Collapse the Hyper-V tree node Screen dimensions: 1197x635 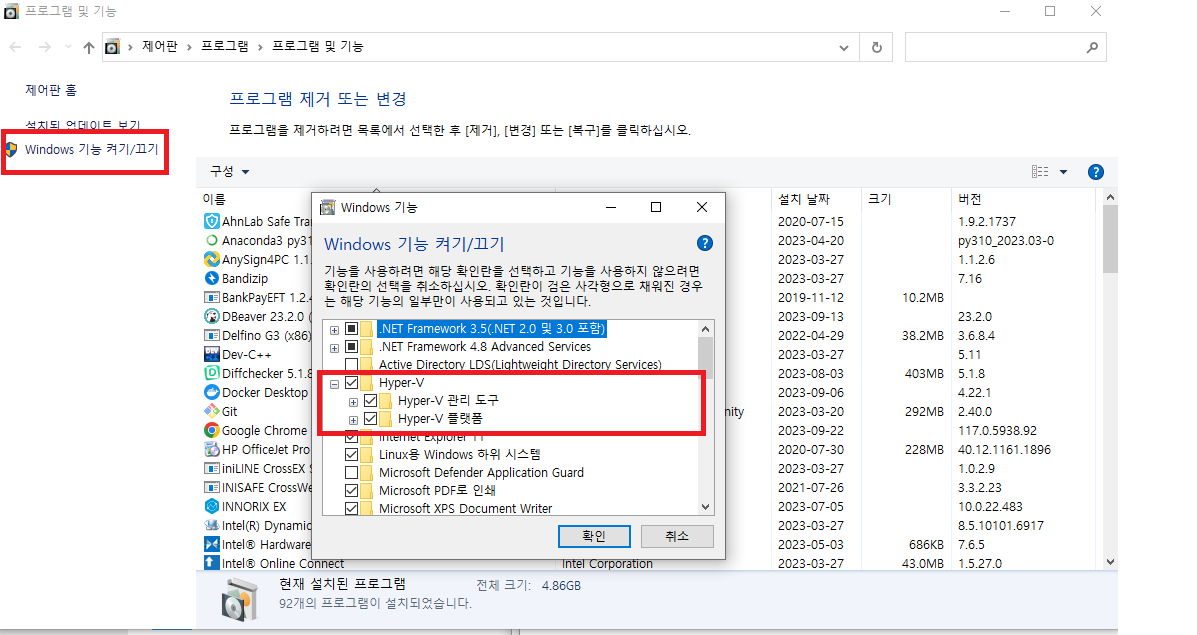tap(334, 384)
